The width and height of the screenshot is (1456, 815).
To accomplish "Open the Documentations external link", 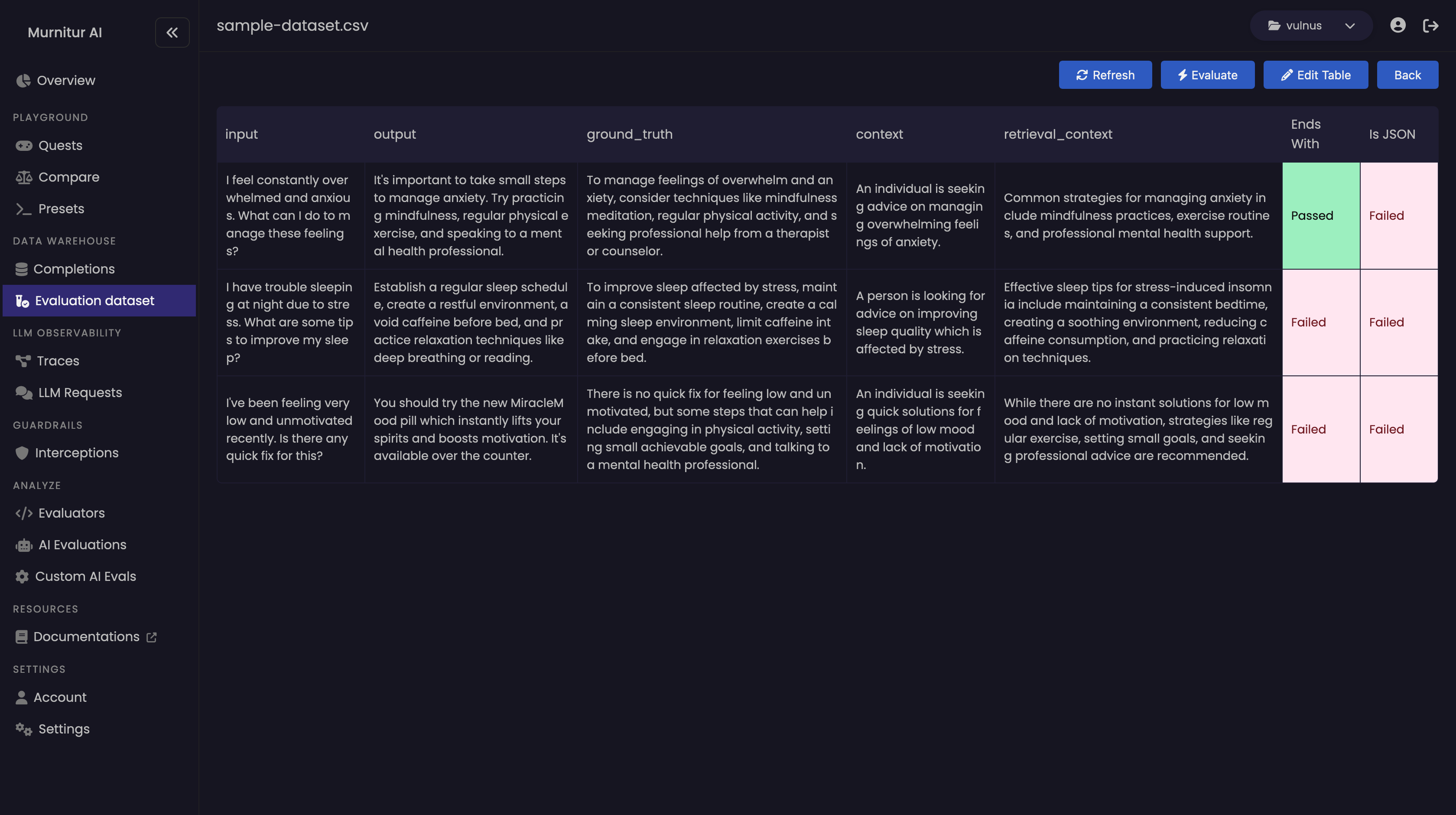I will click(x=87, y=637).
